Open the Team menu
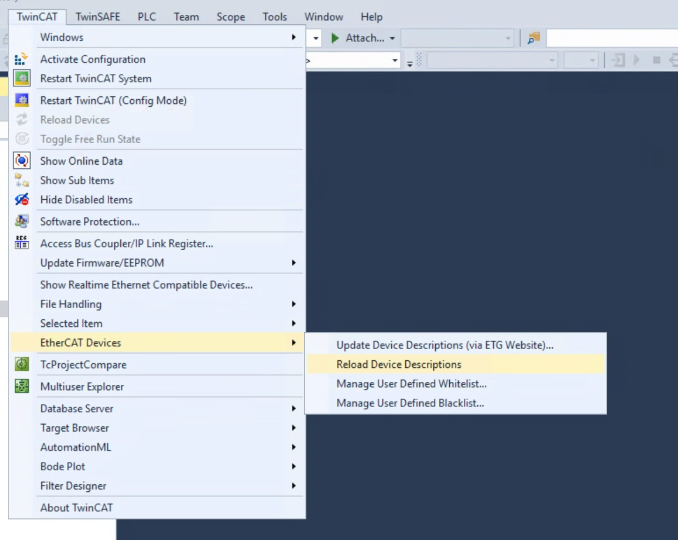Image resolution: width=678 pixels, height=540 pixels. pyautogui.click(x=186, y=17)
